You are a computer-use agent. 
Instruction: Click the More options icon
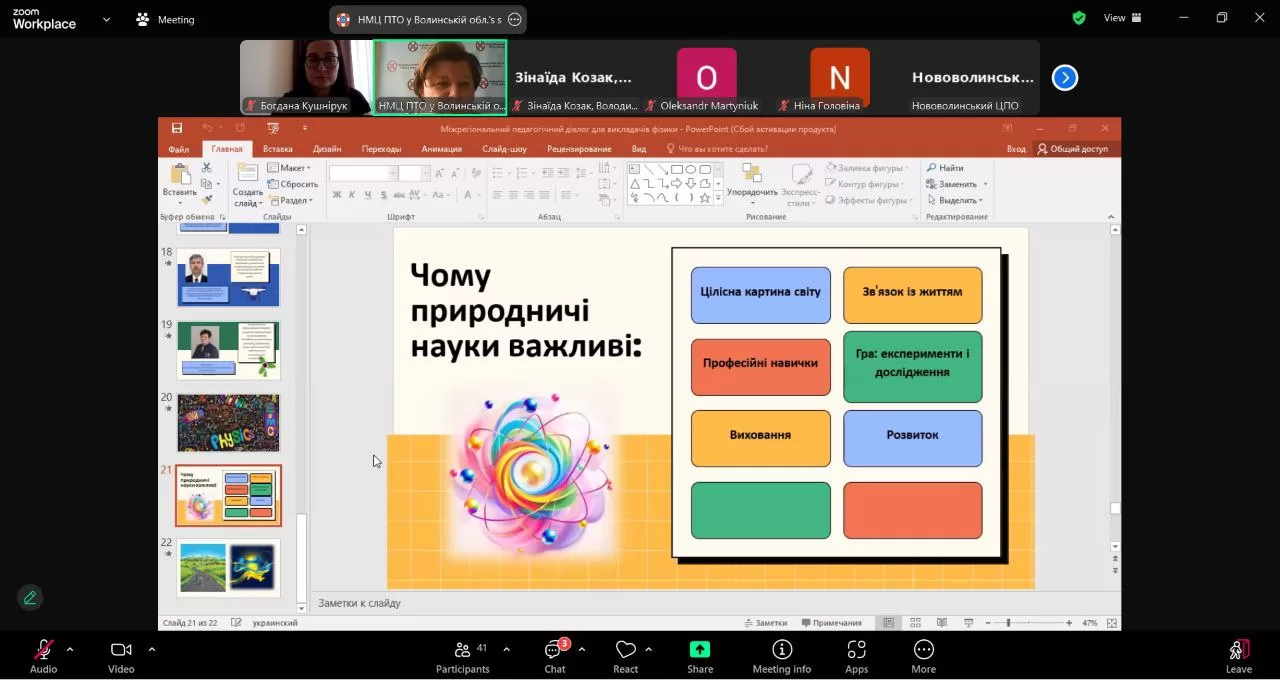tap(923, 656)
